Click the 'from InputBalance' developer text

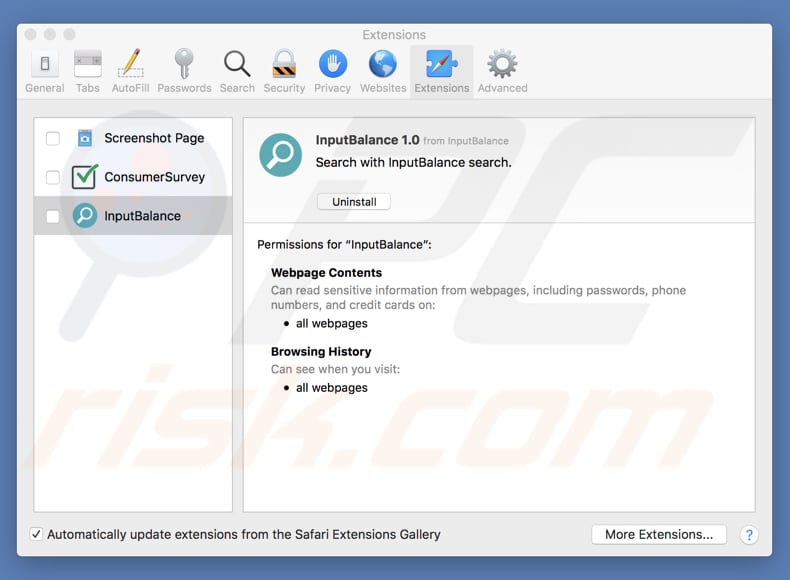point(466,141)
